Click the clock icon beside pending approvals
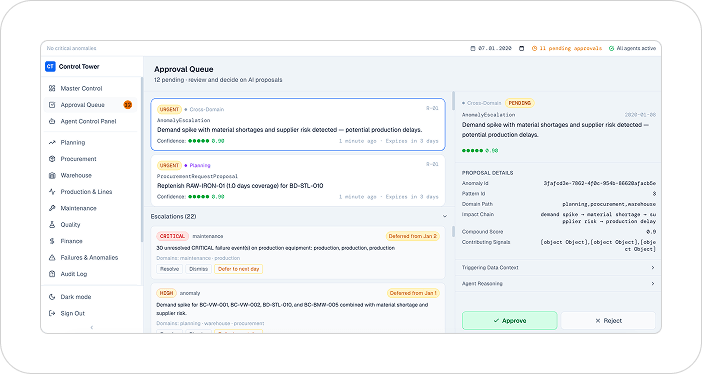The height and width of the screenshot is (374, 702). (x=534, y=48)
